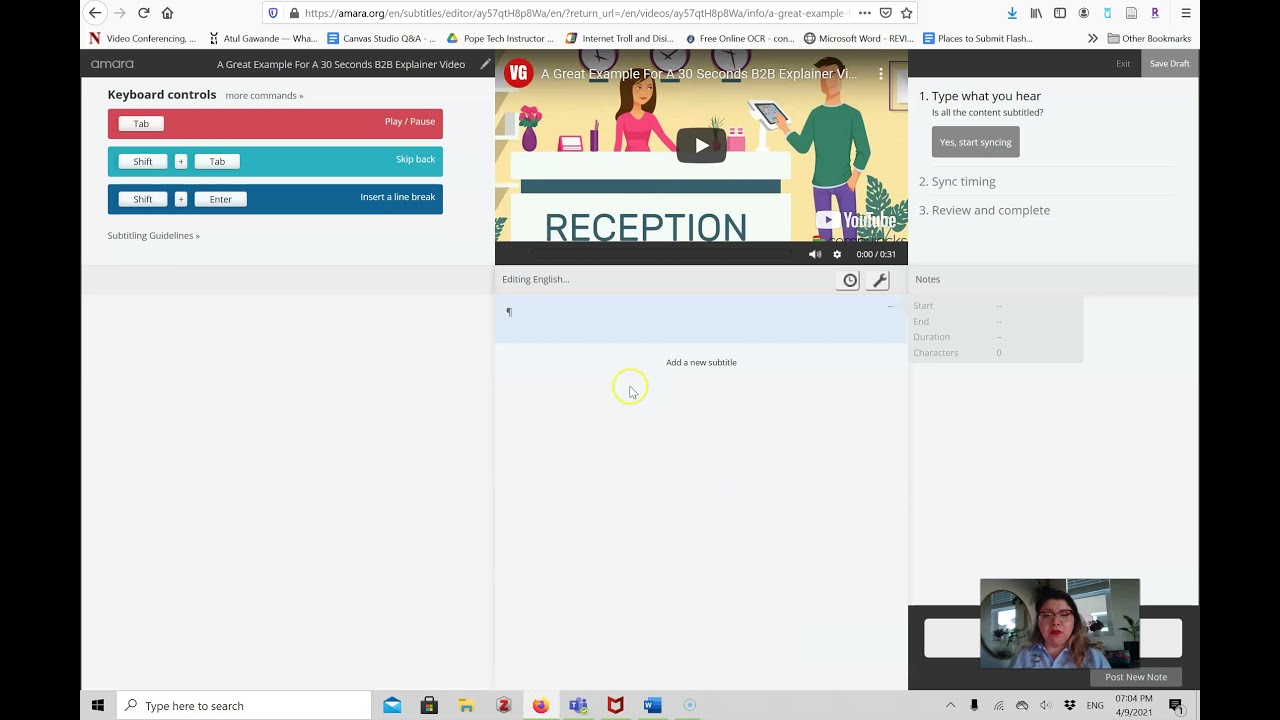Open File Explorer from the taskbar
The height and width of the screenshot is (720, 1280).
[x=466, y=705]
